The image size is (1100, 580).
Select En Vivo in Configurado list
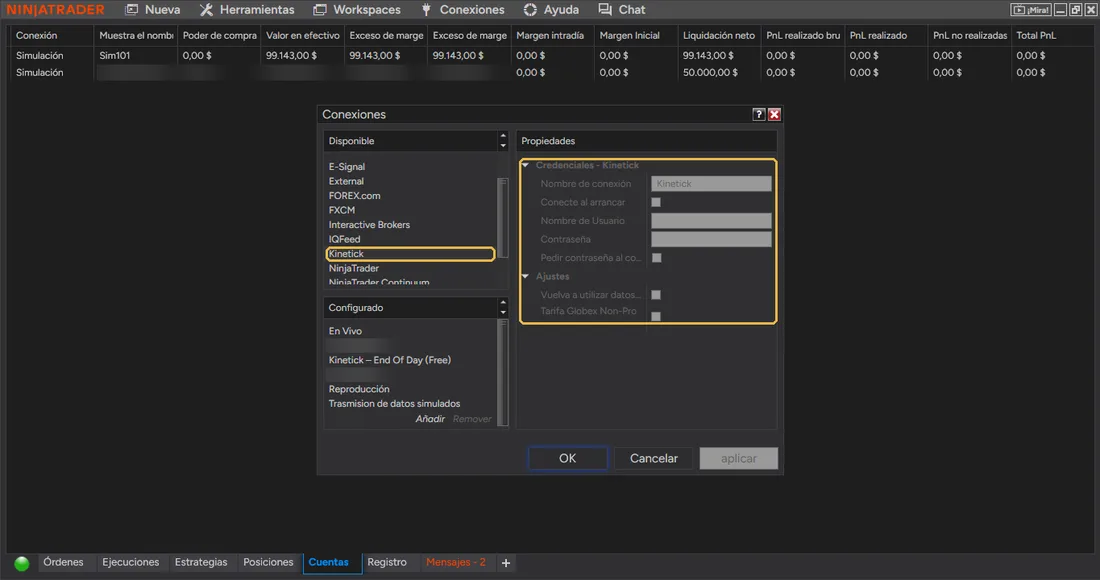345,331
